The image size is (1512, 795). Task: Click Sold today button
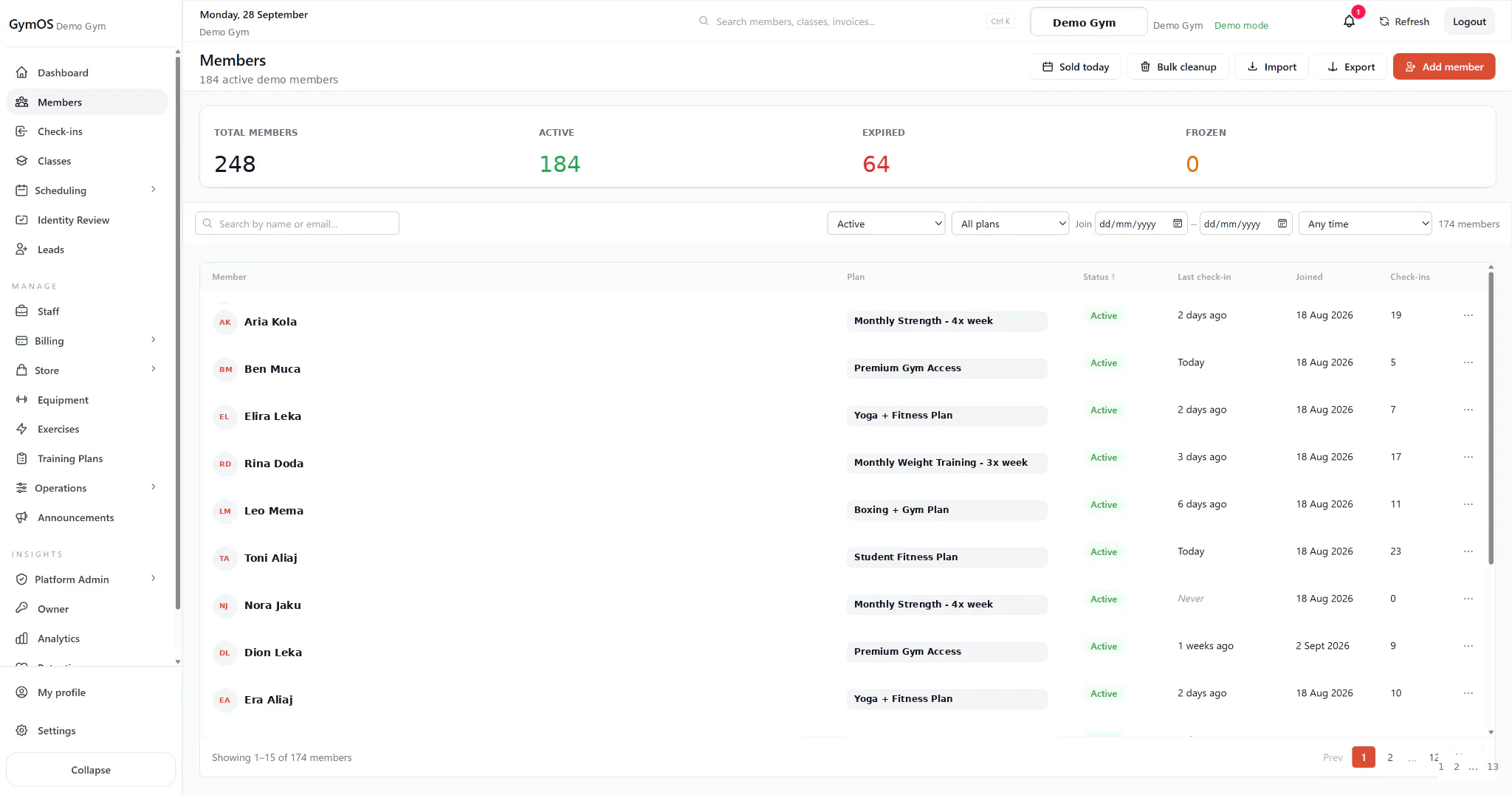(1075, 66)
